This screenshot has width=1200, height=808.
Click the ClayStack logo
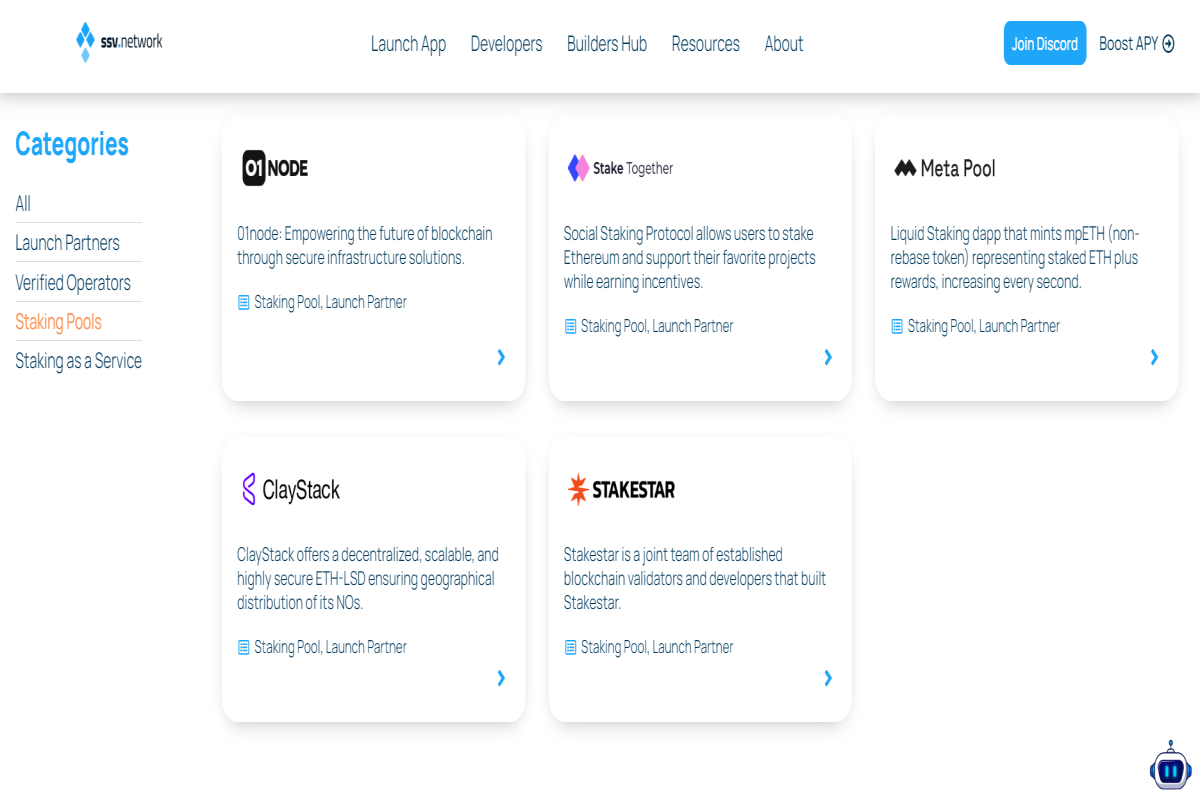pos(291,489)
